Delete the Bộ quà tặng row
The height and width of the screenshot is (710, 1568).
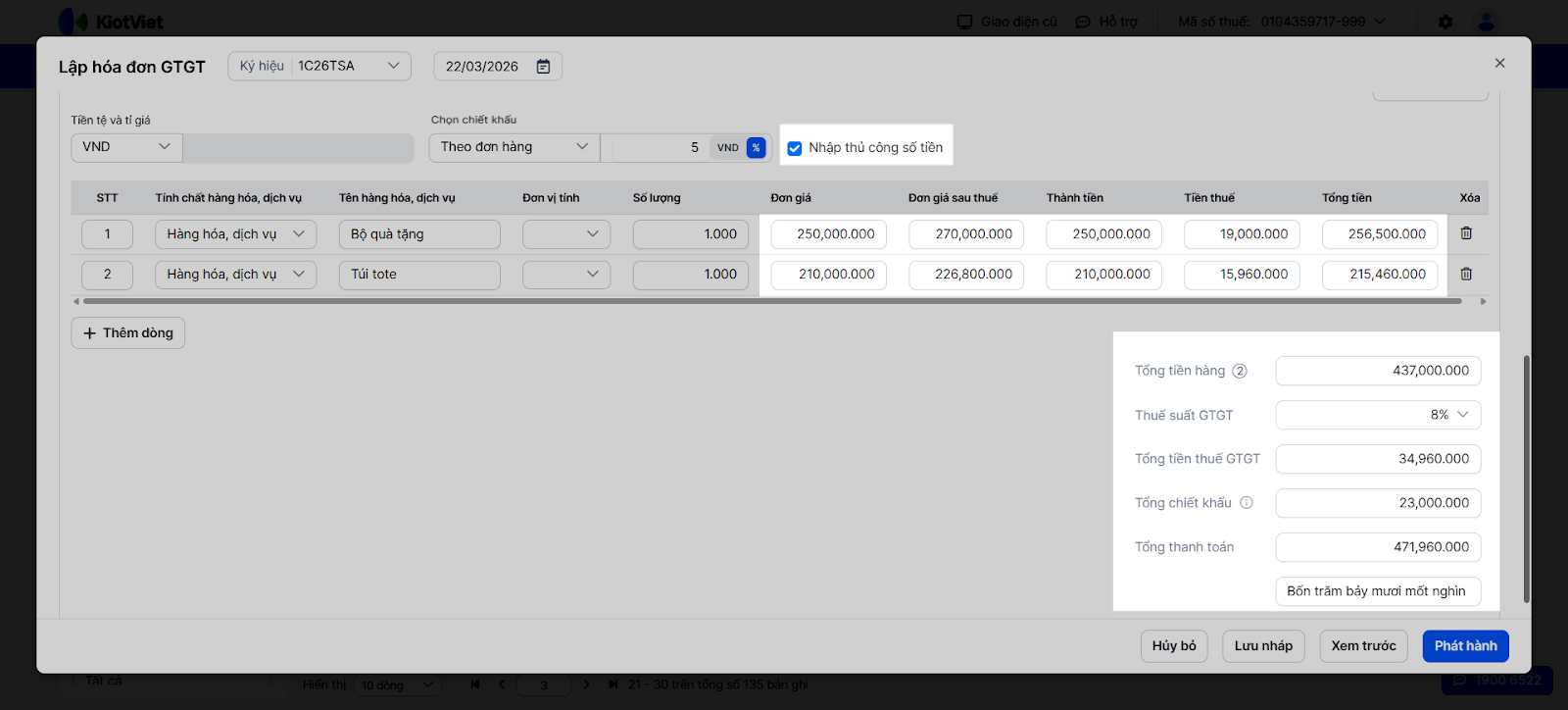[1466, 233]
